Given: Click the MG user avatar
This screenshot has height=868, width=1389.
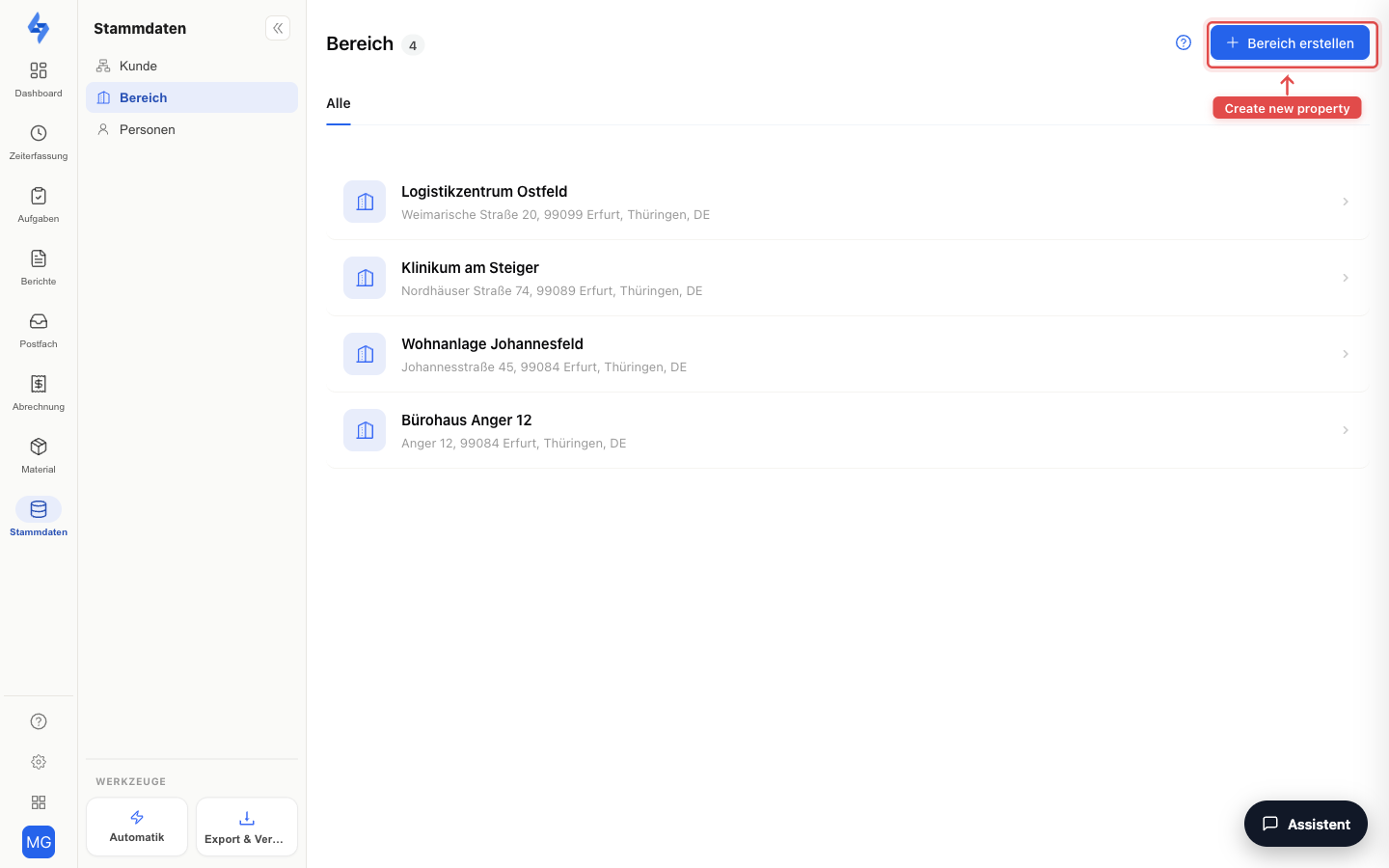Looking at the screenshot, I should (39, 842).
